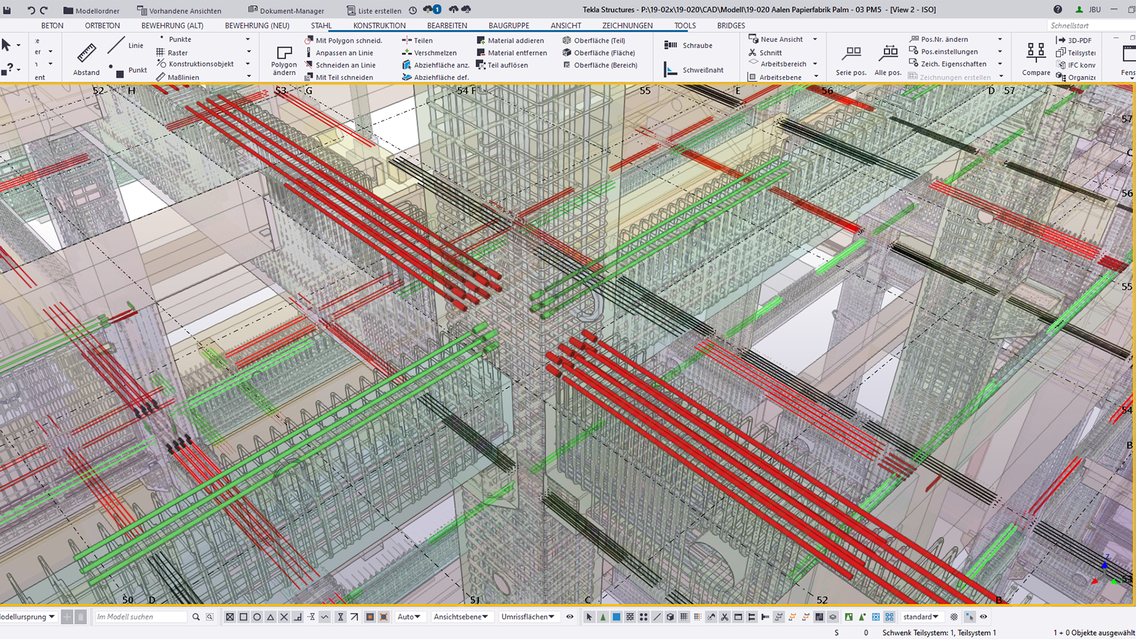Expand the Punkte dropdown arrow
1136x639 pixels.
tap(248, 40)
